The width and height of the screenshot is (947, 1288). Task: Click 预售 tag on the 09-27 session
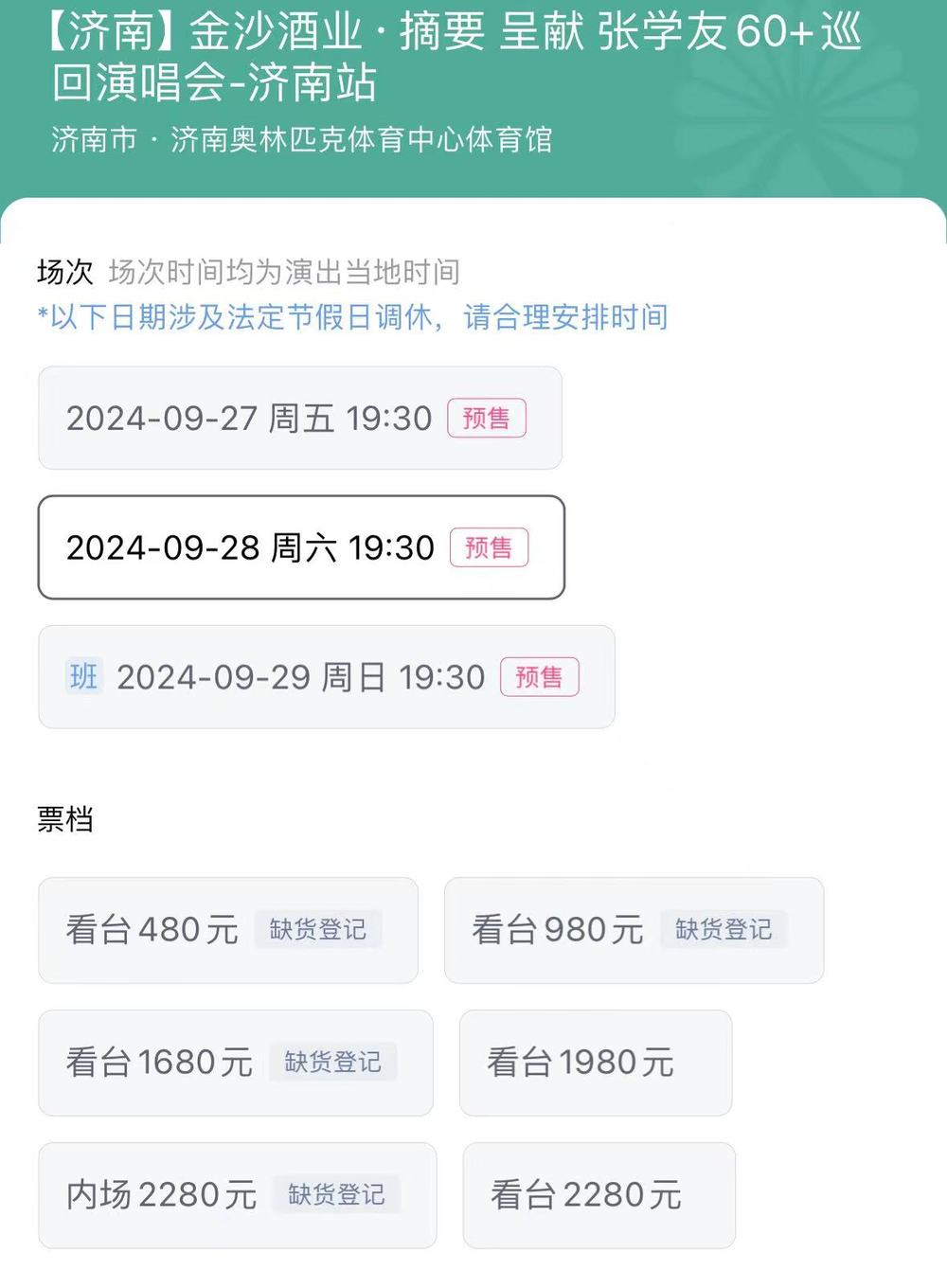pyautogui.click(x=487, y=418)
